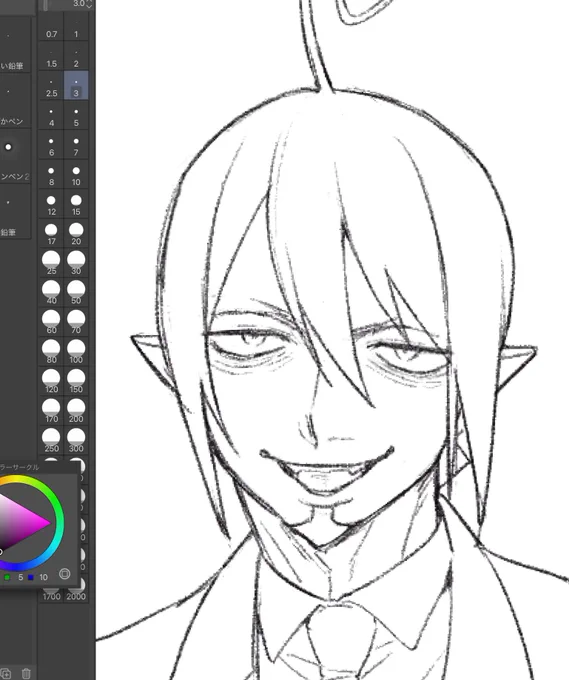This screenshot has width=569, height=680.
Task: Click the duplicate sub tool icon
Action: 6,673
